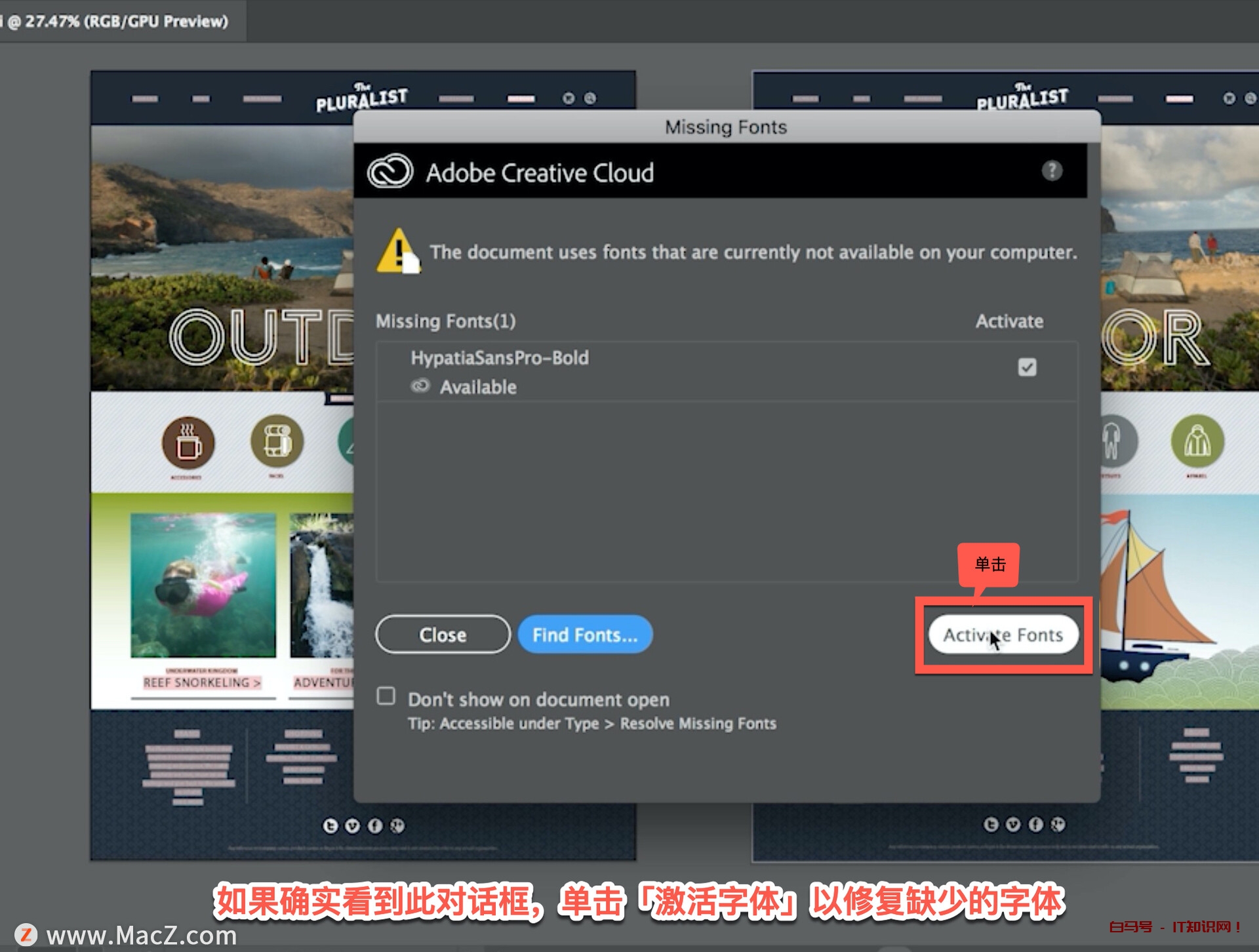The width and height of the screenshot is (1259, 952).
Task: Click the olive backpack icon
Action: (x=277, y=441)
